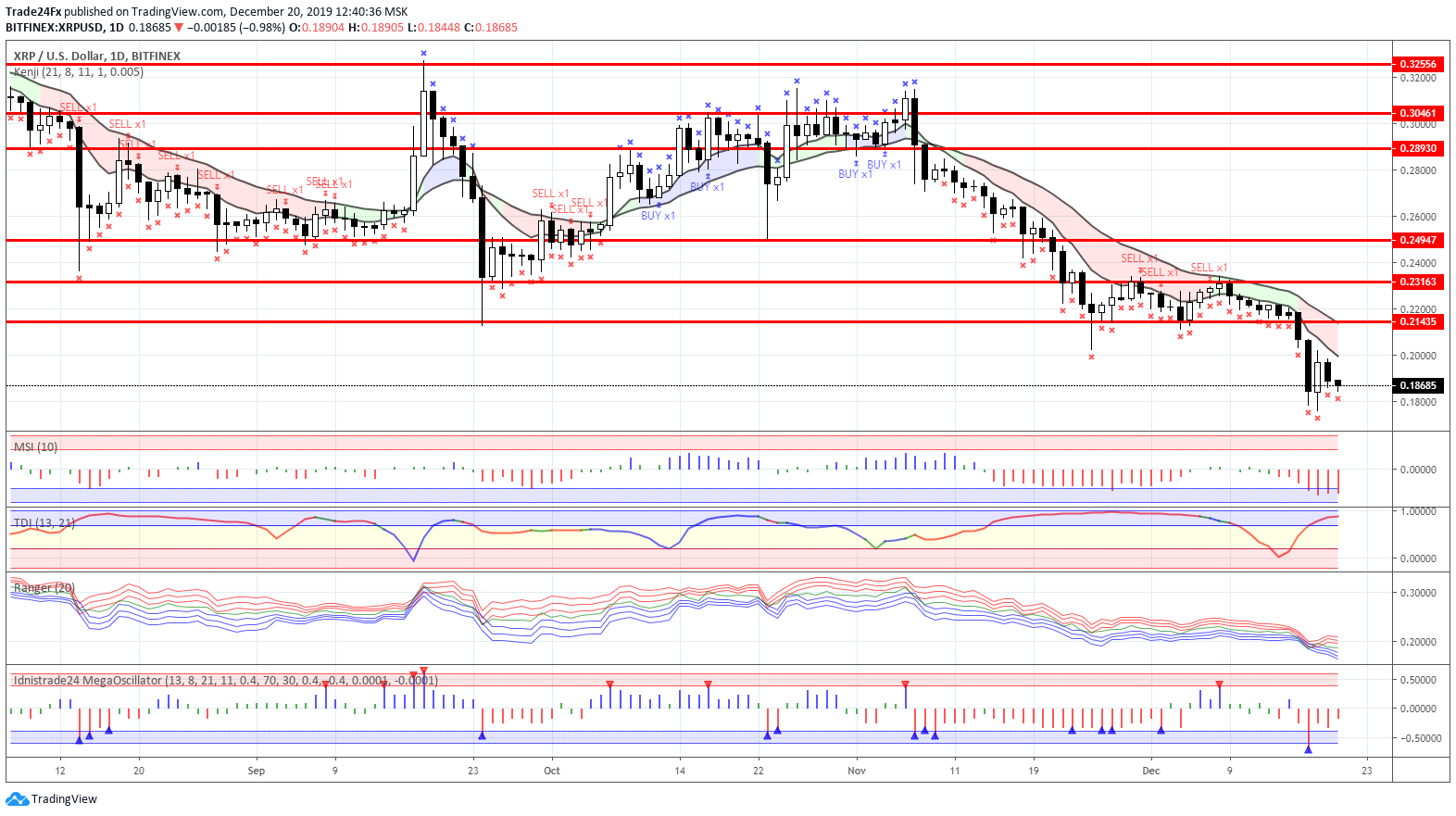Screen dimensions: 1456x816
Task: Click the 0.32000 tick on price axis
Action: point(1418,79)
